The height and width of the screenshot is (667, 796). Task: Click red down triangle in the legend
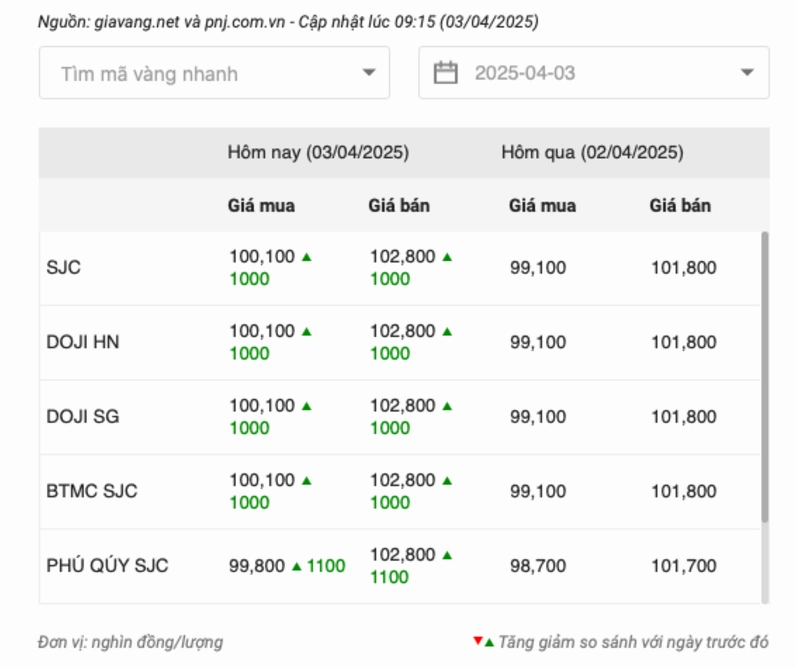pyautogui.click(x=478, y=641)
